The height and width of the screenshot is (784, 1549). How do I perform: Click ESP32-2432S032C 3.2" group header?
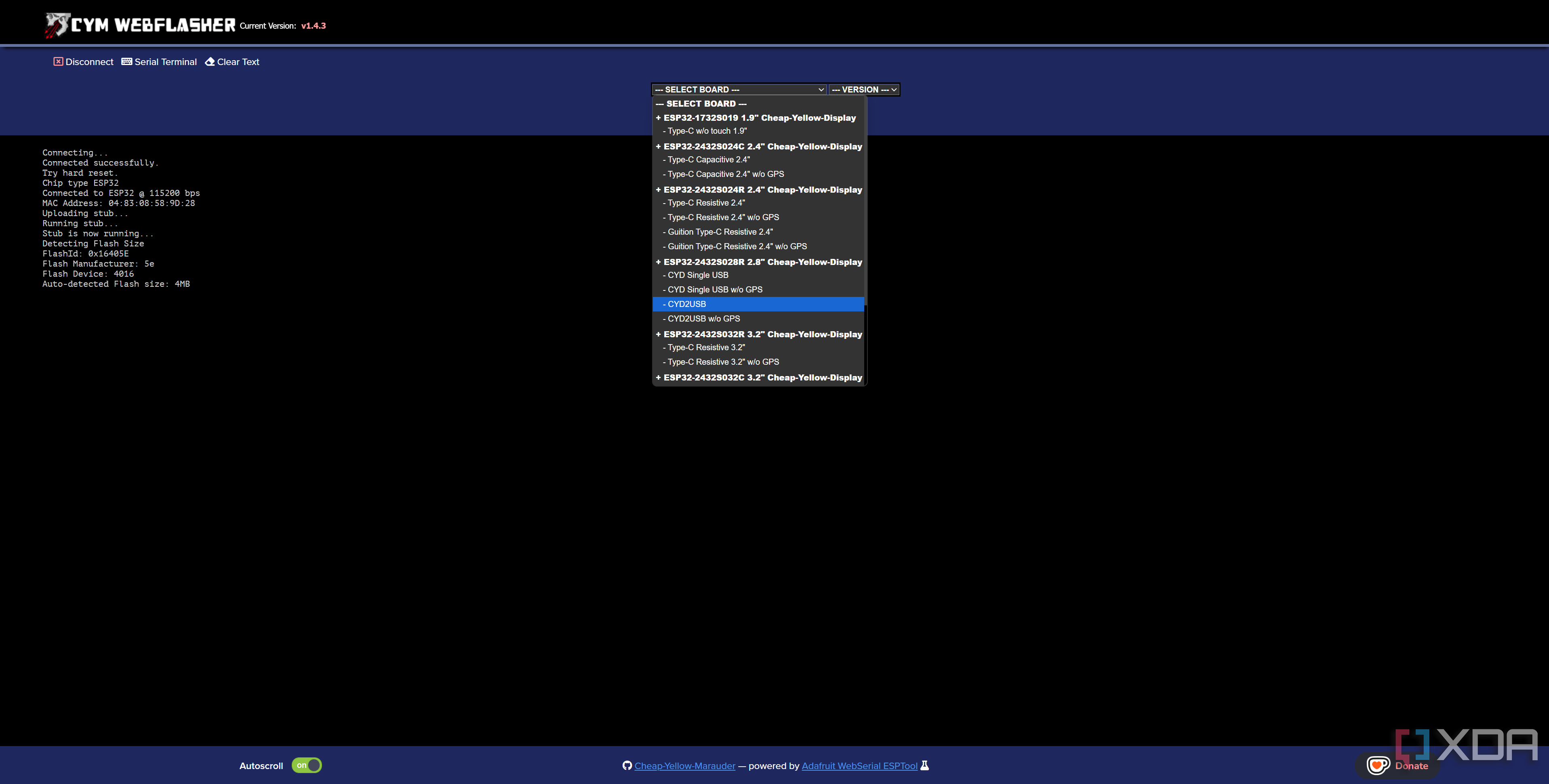point(758,378)
